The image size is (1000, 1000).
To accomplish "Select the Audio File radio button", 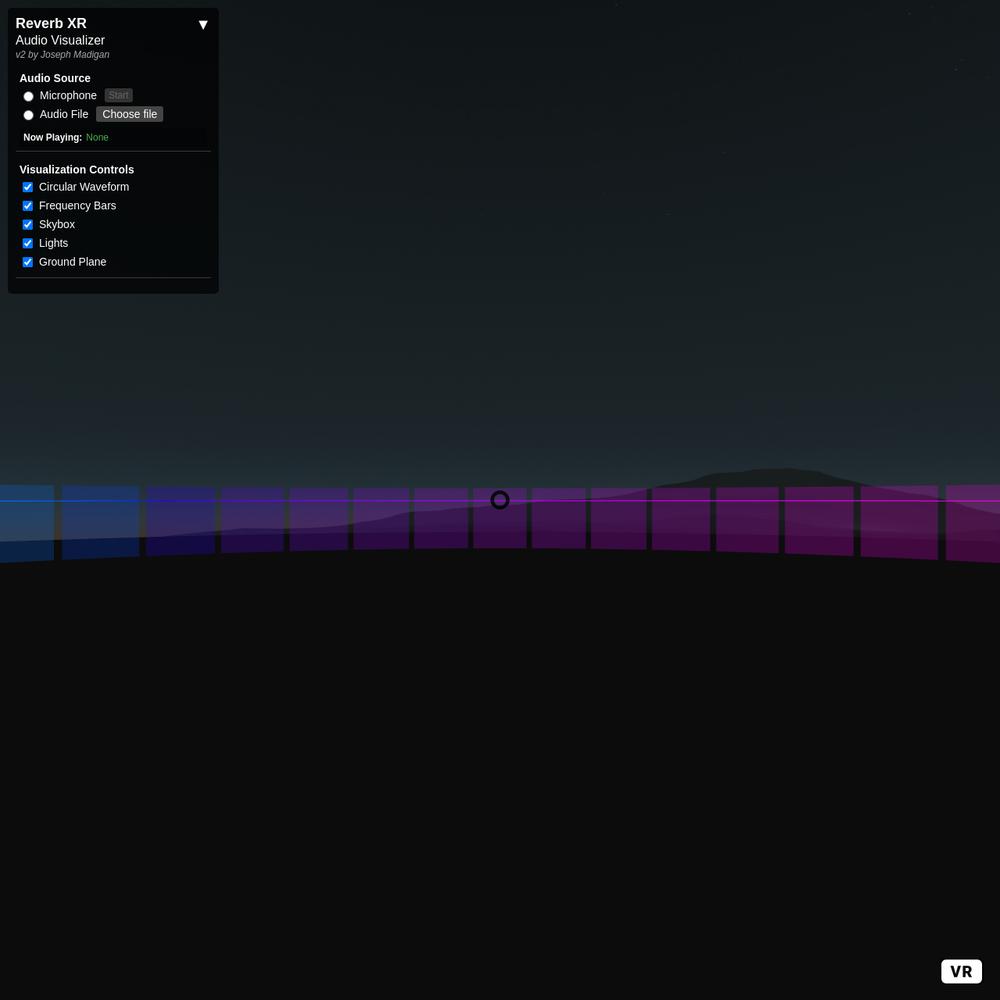I will click(28, 115).
